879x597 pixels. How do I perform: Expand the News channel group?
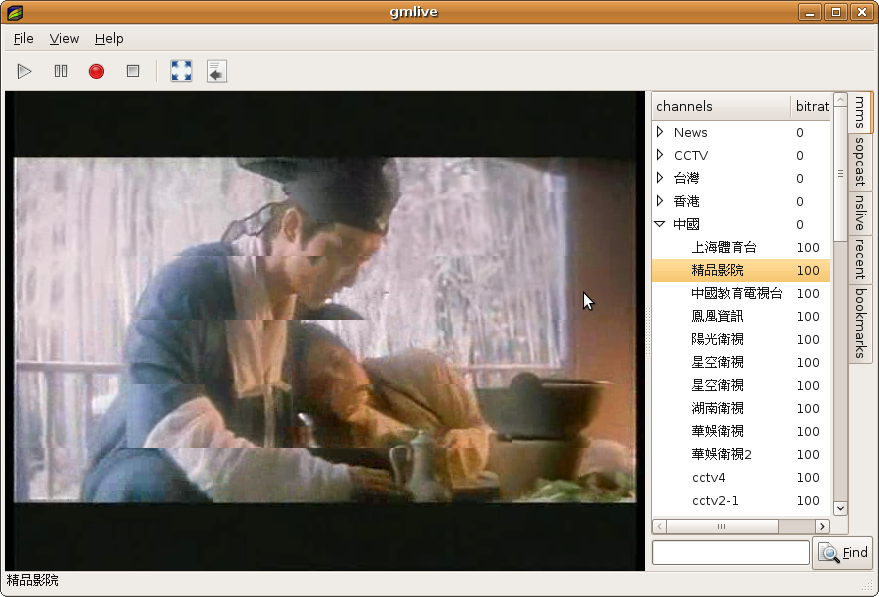(x=660, y=132)
